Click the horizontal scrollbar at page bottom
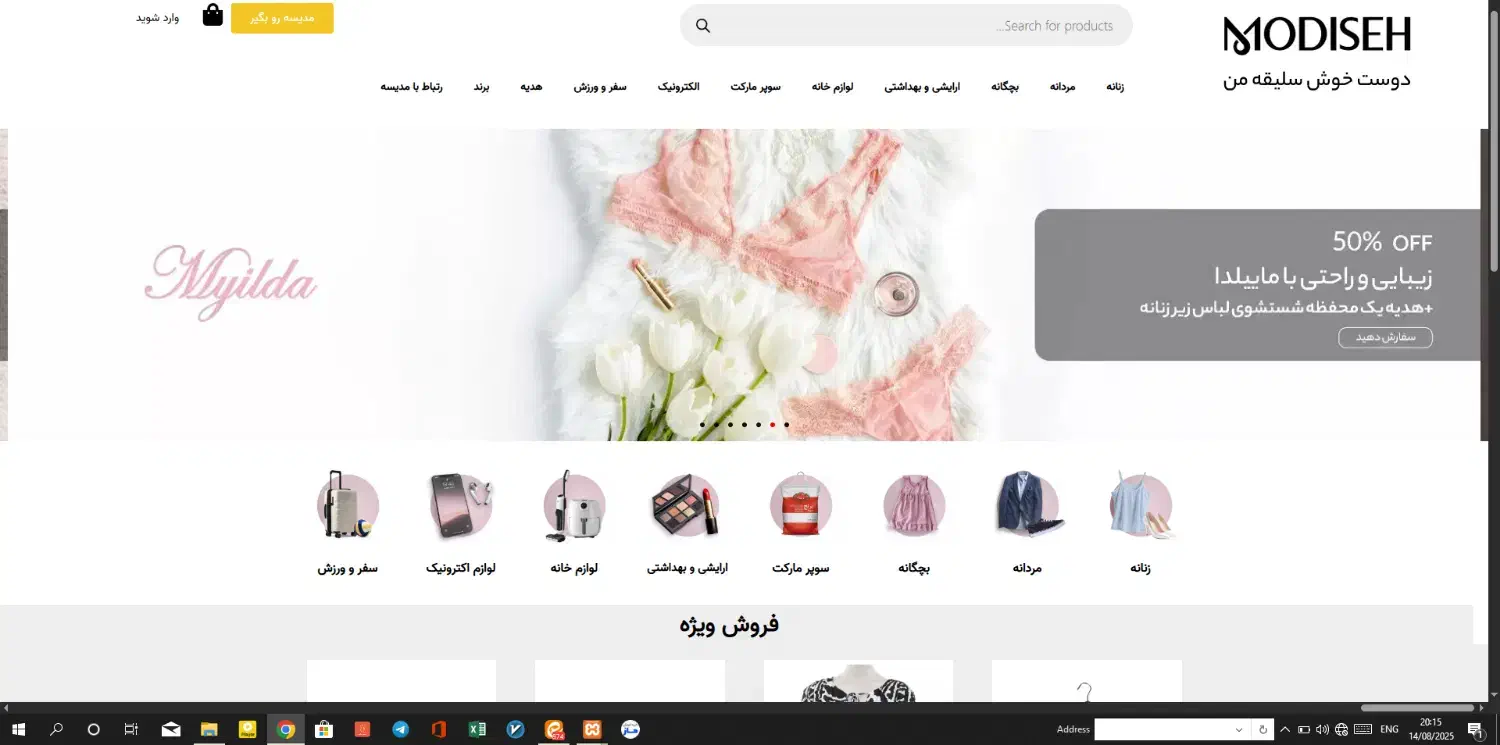 (x=1416, y=708)
